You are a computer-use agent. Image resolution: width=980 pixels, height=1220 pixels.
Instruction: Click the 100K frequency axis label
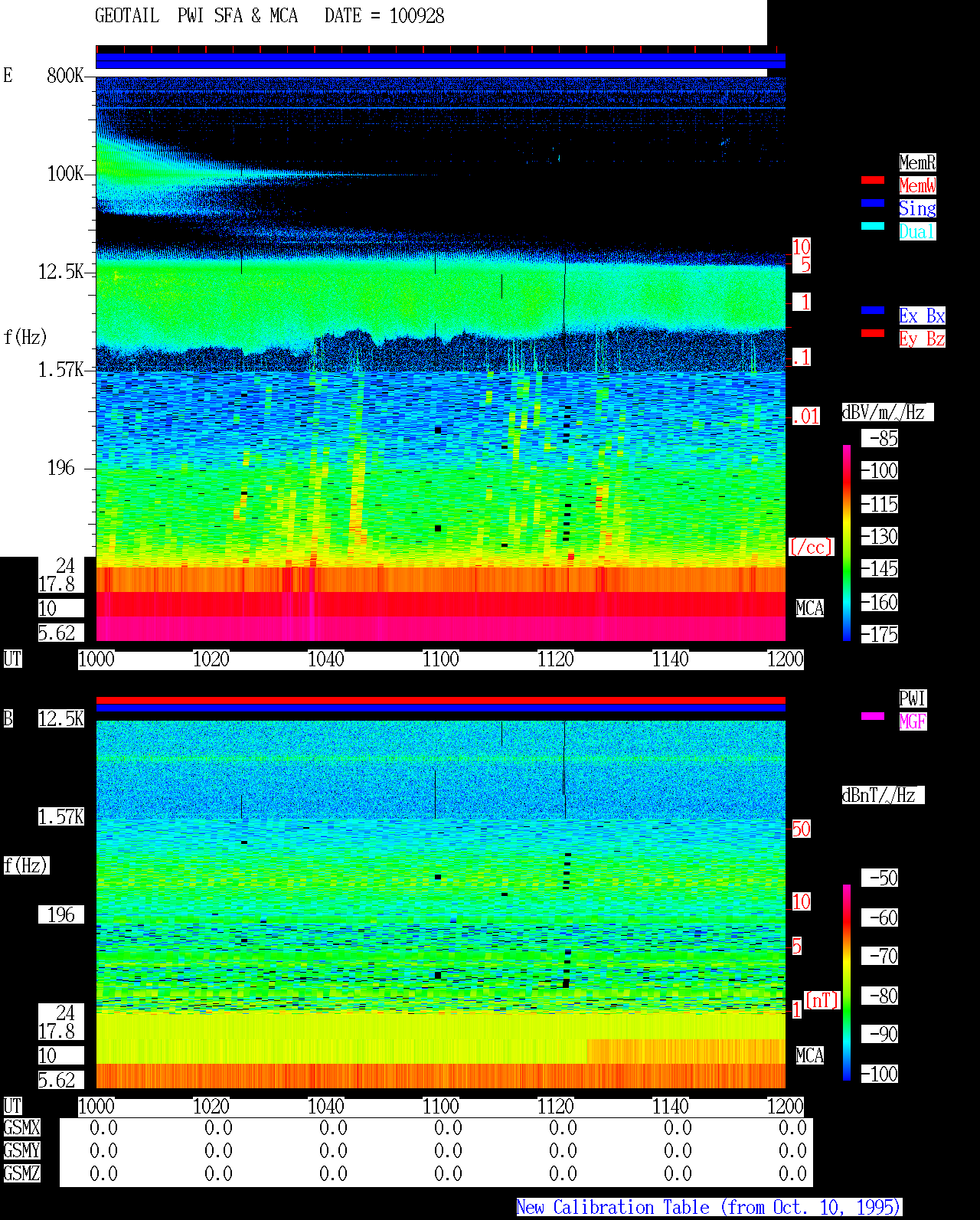66,174
